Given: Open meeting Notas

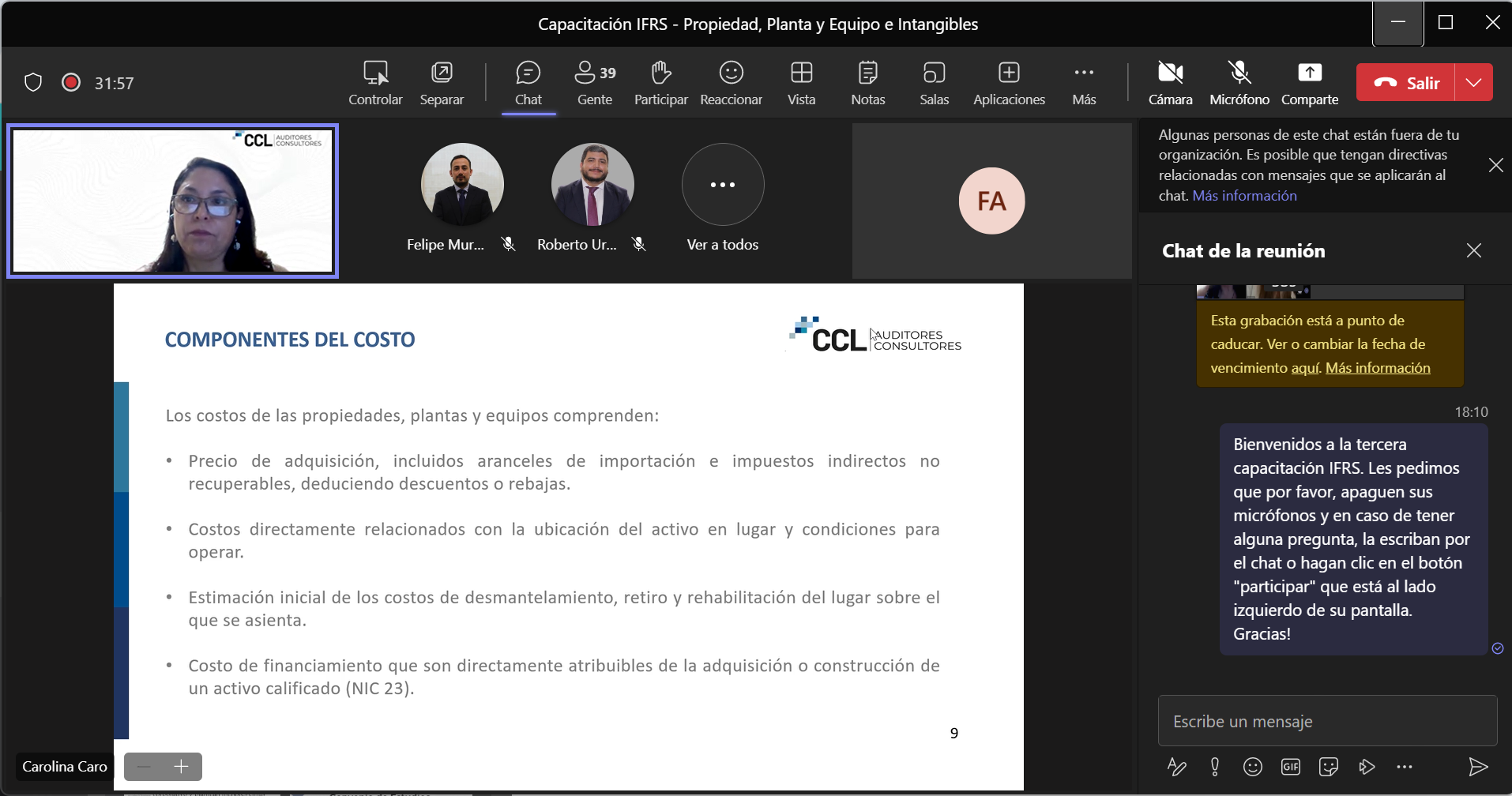Looking at the screenshot, I should point(868,83).
